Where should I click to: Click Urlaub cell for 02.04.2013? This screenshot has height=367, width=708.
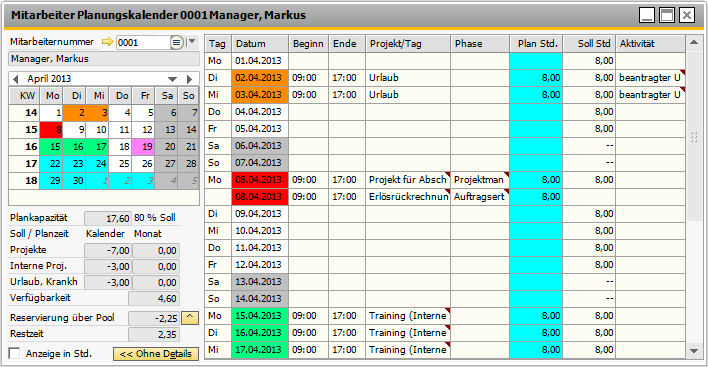coord(408,78)
